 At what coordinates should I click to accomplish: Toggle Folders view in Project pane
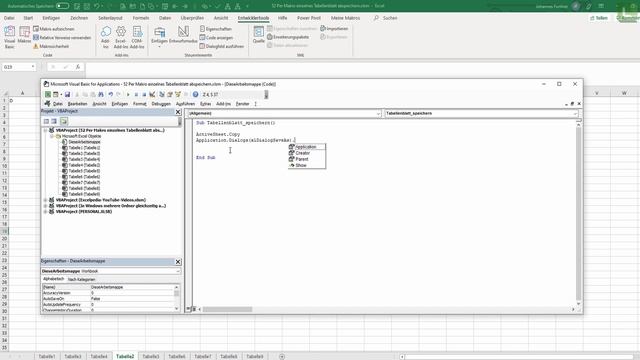64,121
